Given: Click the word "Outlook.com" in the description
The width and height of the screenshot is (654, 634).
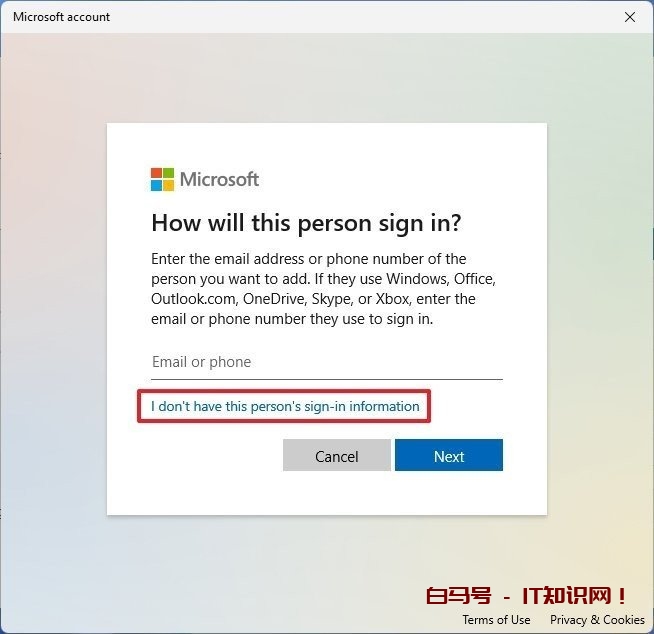Looking at the screenshot, I should coord(195,299).
